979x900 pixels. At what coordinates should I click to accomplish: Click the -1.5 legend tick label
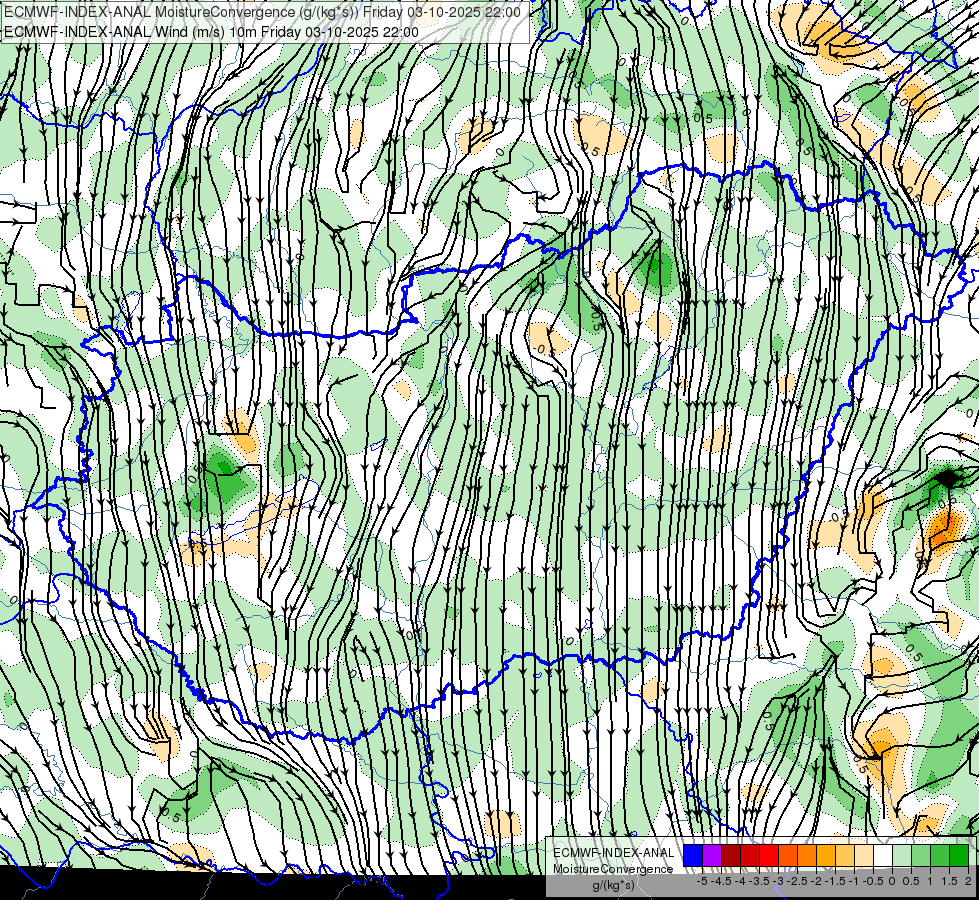click(835, 881)
